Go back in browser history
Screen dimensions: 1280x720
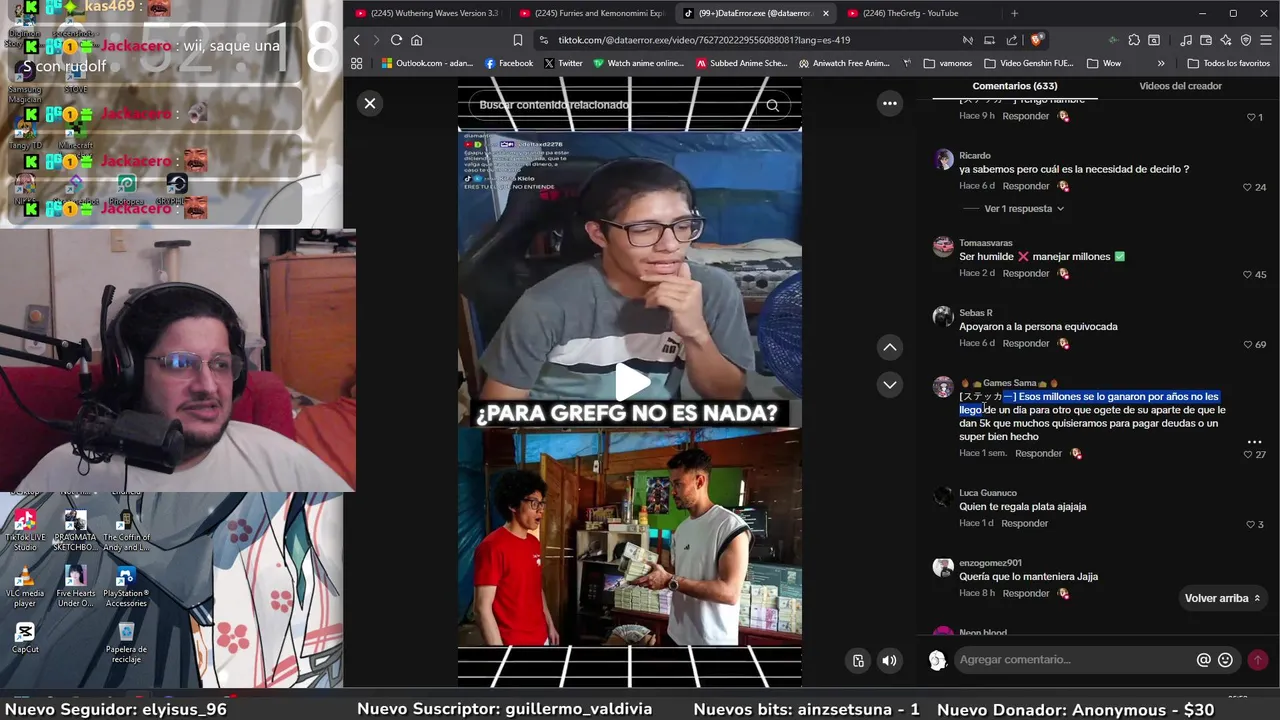coord(357,40)
